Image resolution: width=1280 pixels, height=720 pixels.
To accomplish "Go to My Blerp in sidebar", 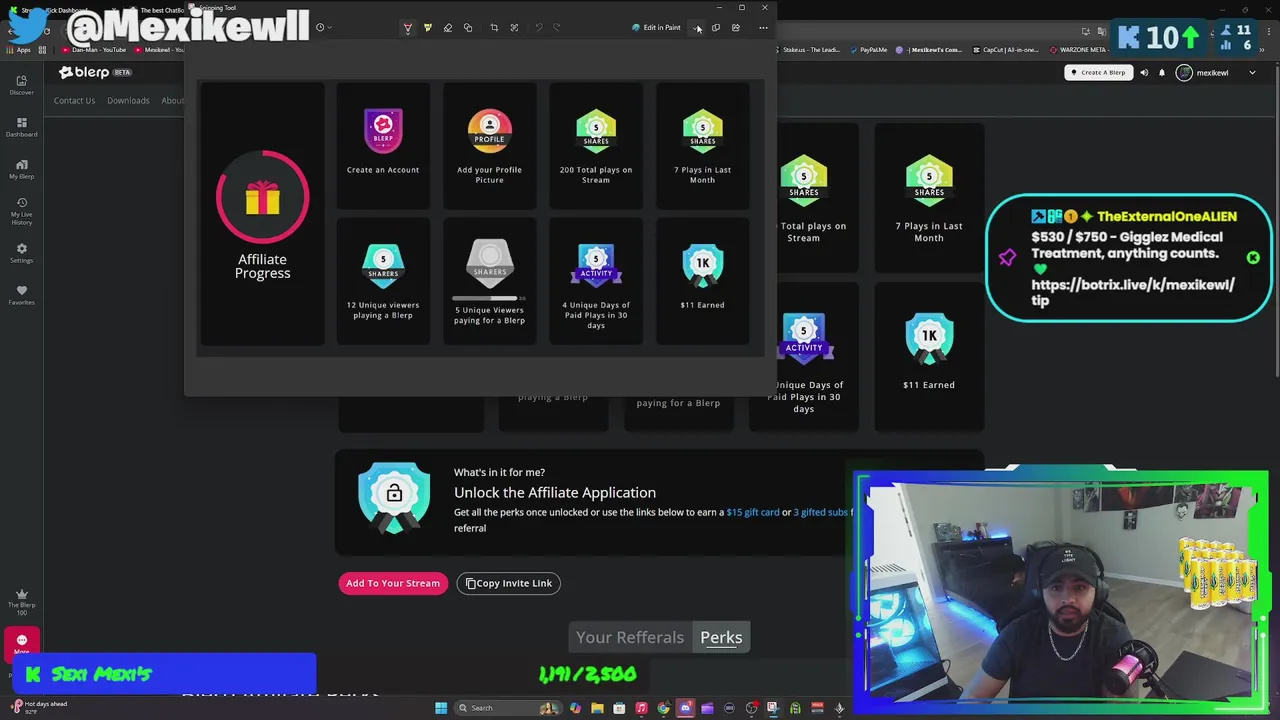I will pos(21,169).
